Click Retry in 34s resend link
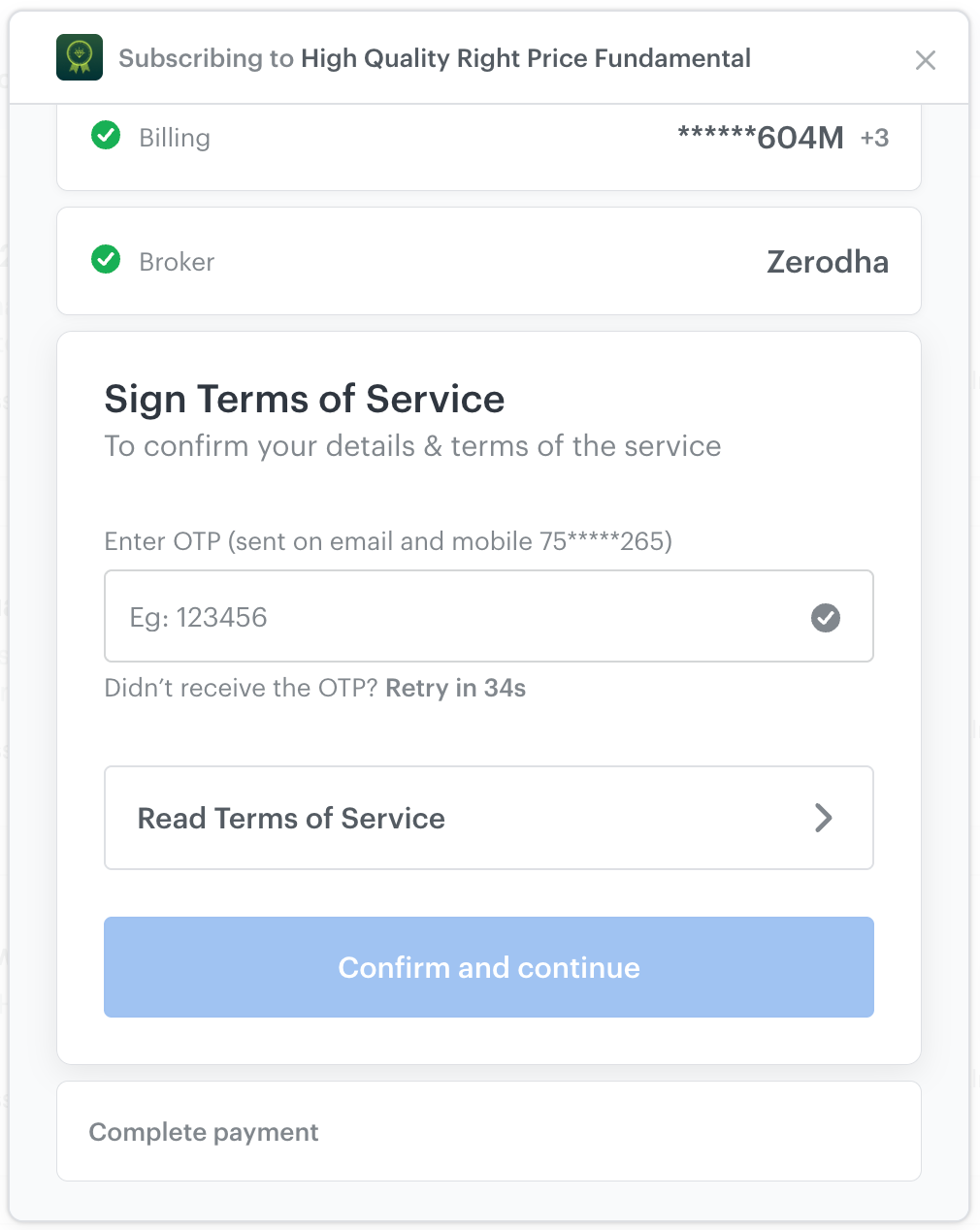This screenshot has height=1230, width=980. pyautogui.click(x=456, y=688)
